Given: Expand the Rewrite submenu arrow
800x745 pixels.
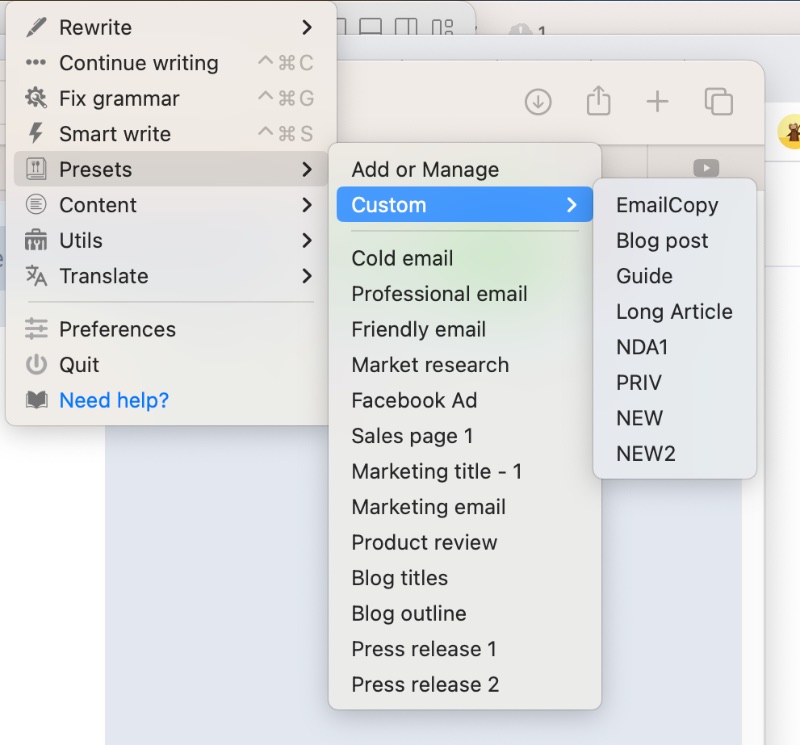Looking at the screenshot, I should (306, 27).
